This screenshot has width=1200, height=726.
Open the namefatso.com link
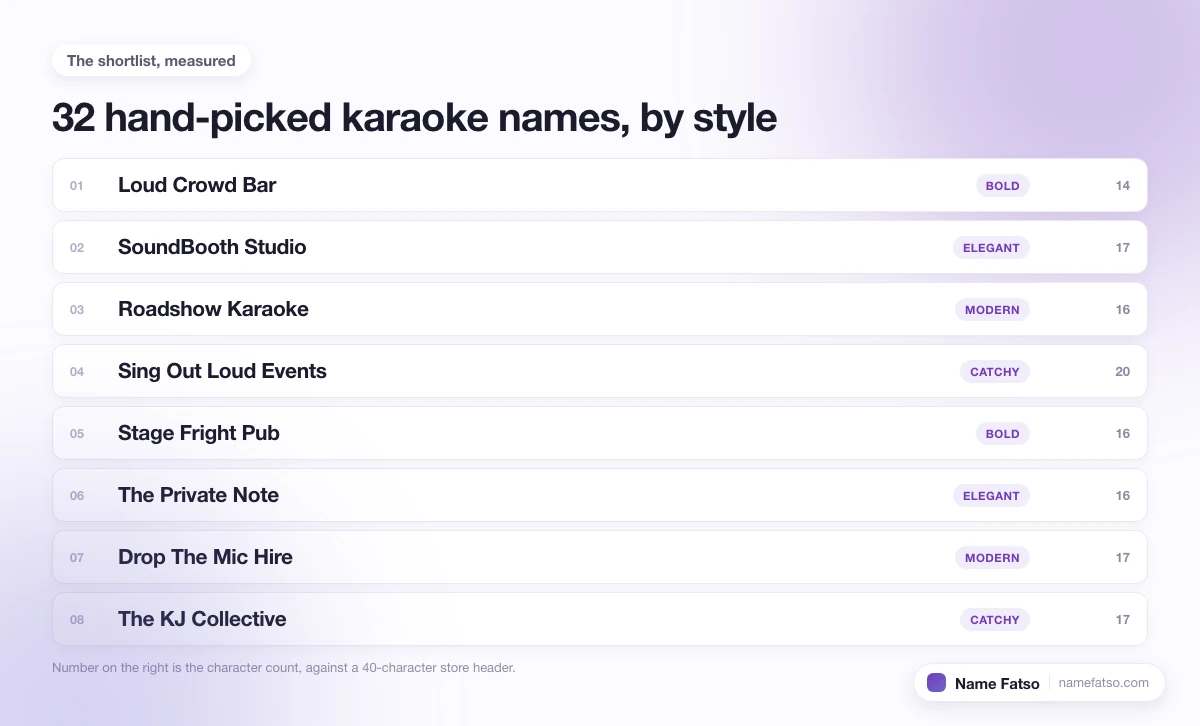1104,683
